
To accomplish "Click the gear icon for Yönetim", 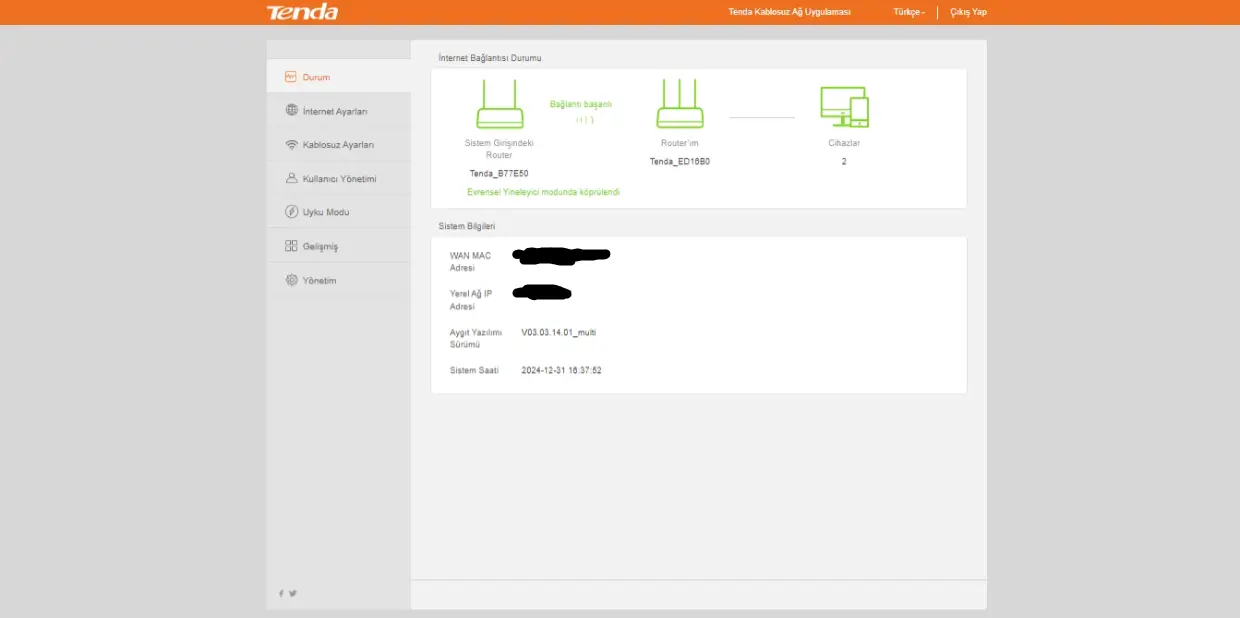I will click(x=291, y=280).
